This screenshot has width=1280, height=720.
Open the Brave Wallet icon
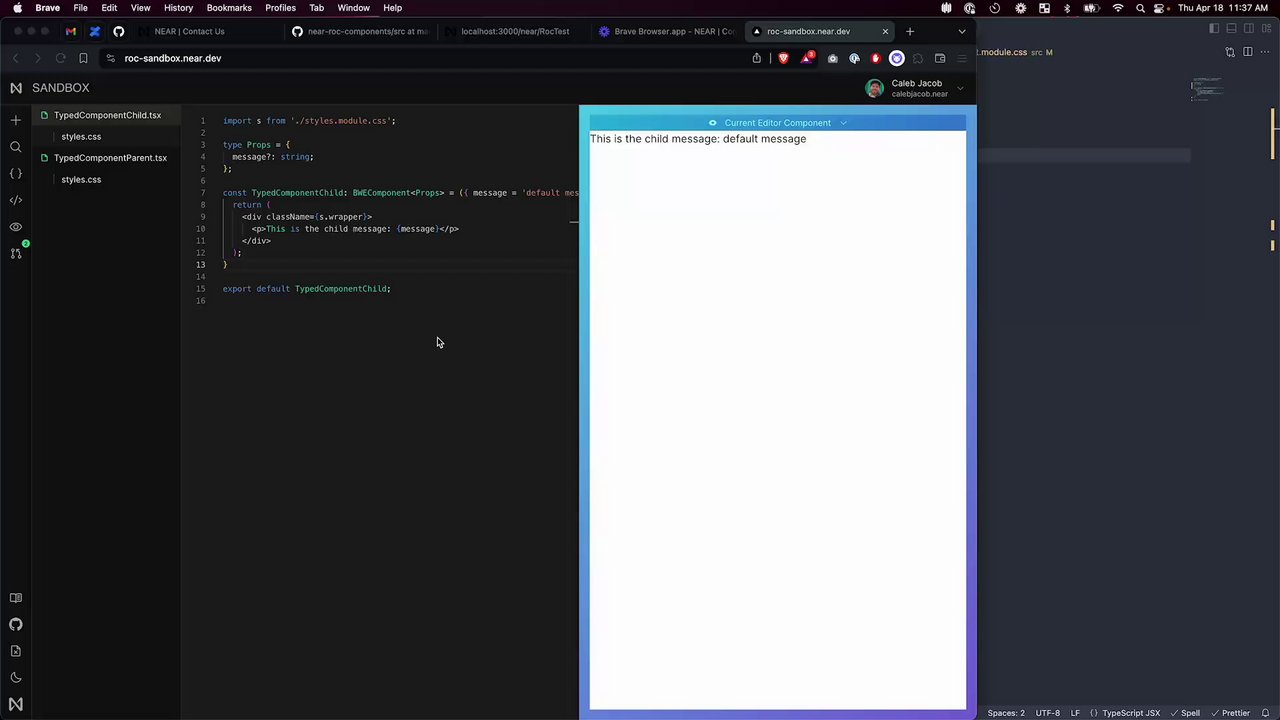pos(940,58)
